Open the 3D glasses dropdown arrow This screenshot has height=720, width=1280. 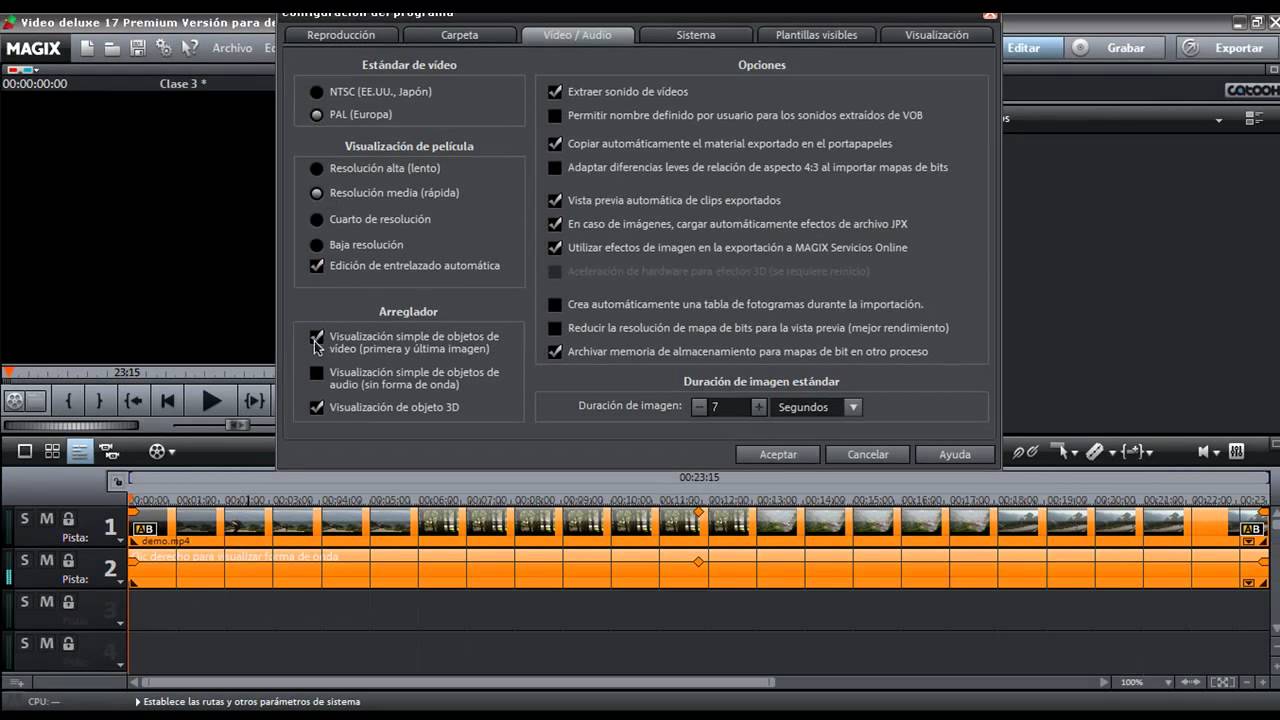coord(35,70)
